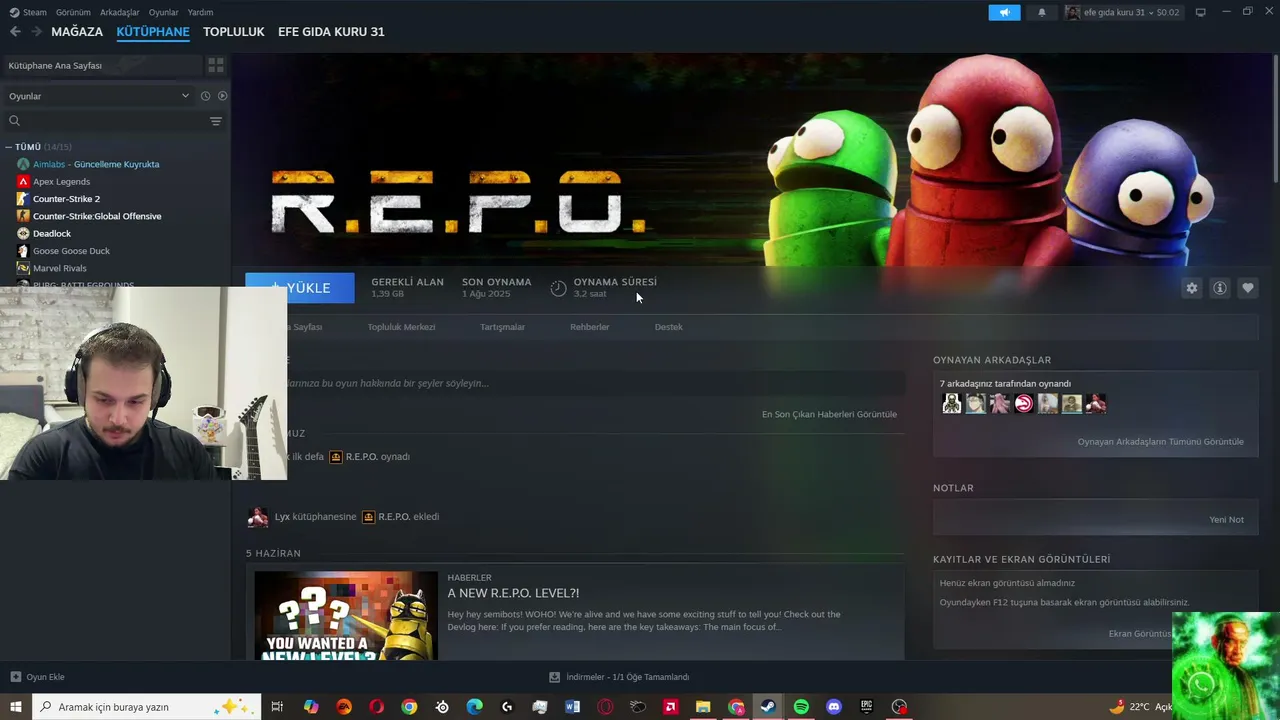The width and height of the screenshot is (1280, 720).
Task: Open the library advanced filter options
Action: tap(215, 121)
